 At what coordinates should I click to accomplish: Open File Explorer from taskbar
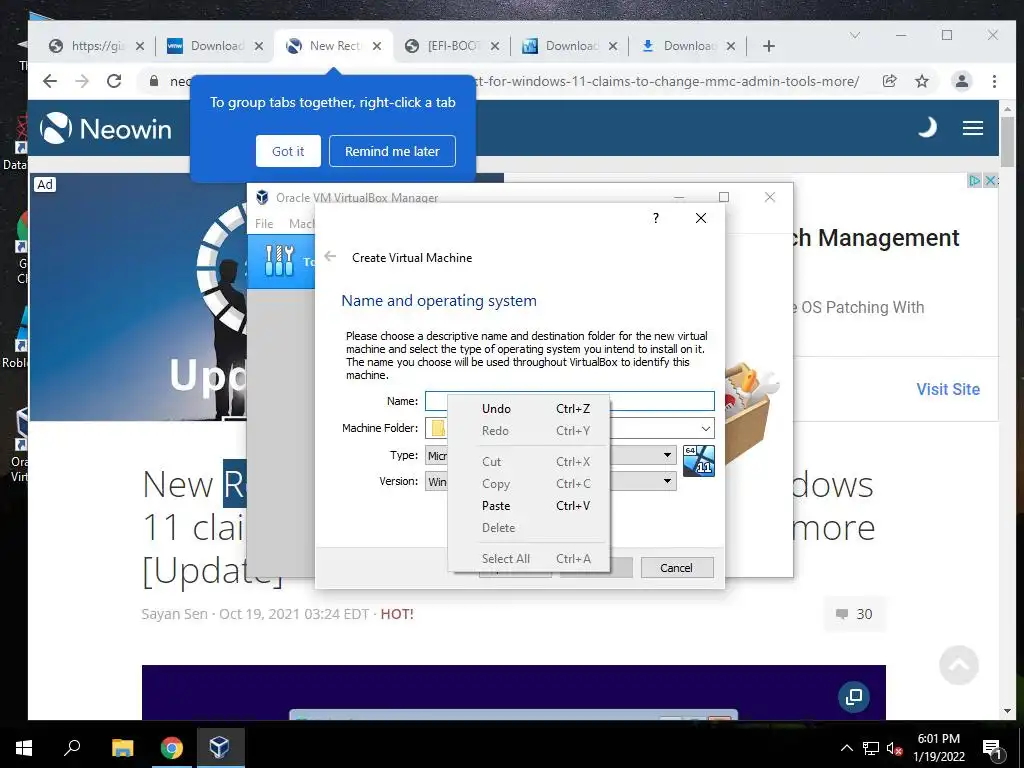pyautogui.click(x=122, y=748)
